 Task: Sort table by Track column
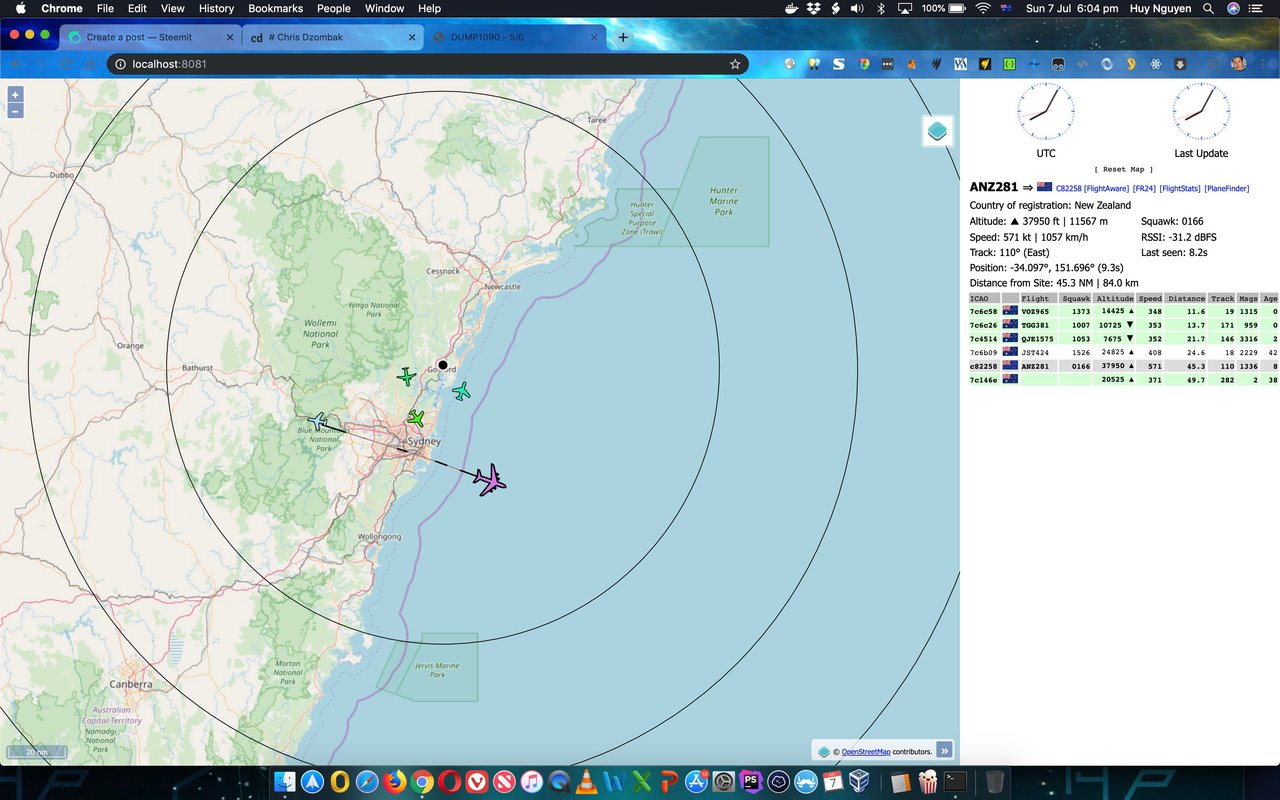[1222, 298]
